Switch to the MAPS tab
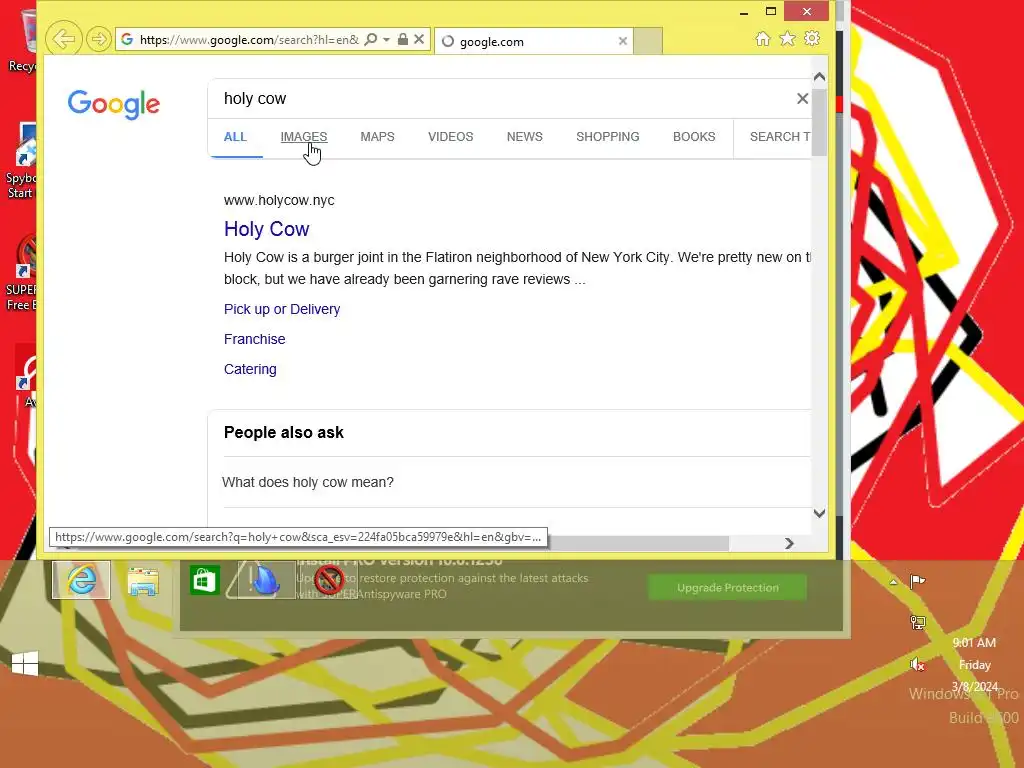 pos(377,137)
